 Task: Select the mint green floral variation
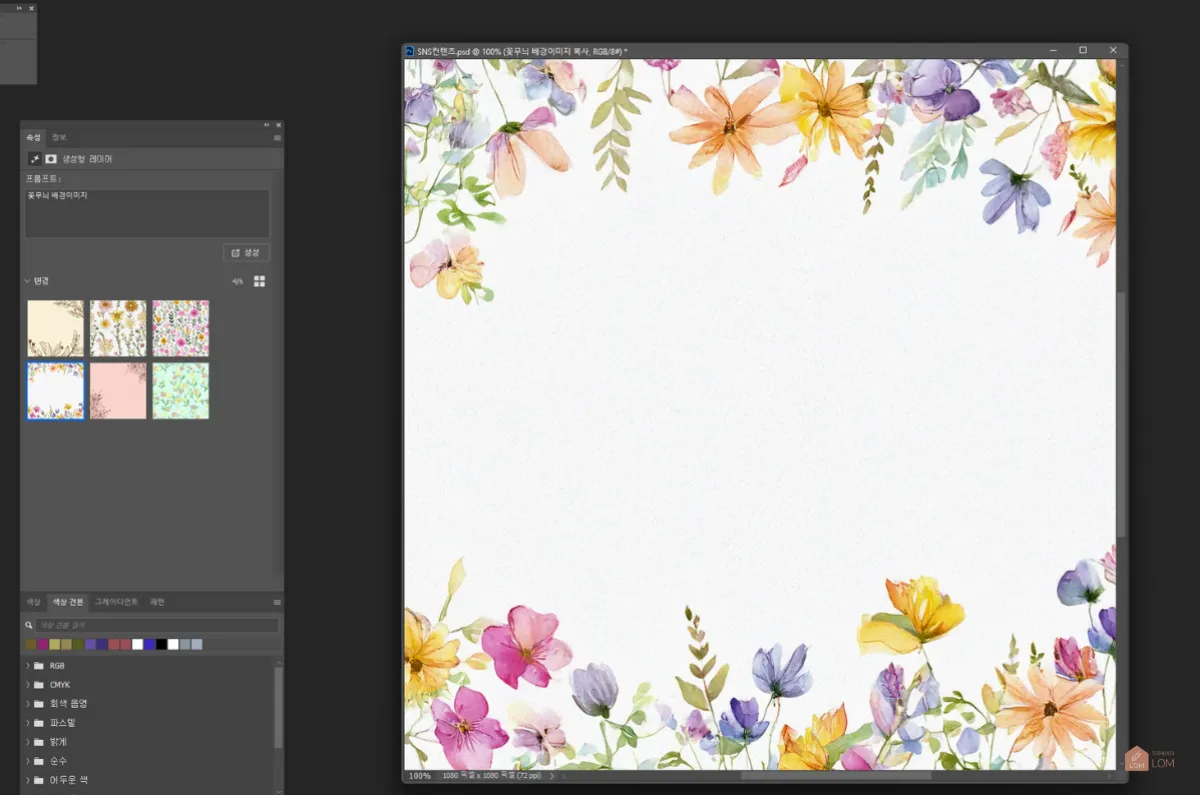pyautogui.click(x=181, y=390)
